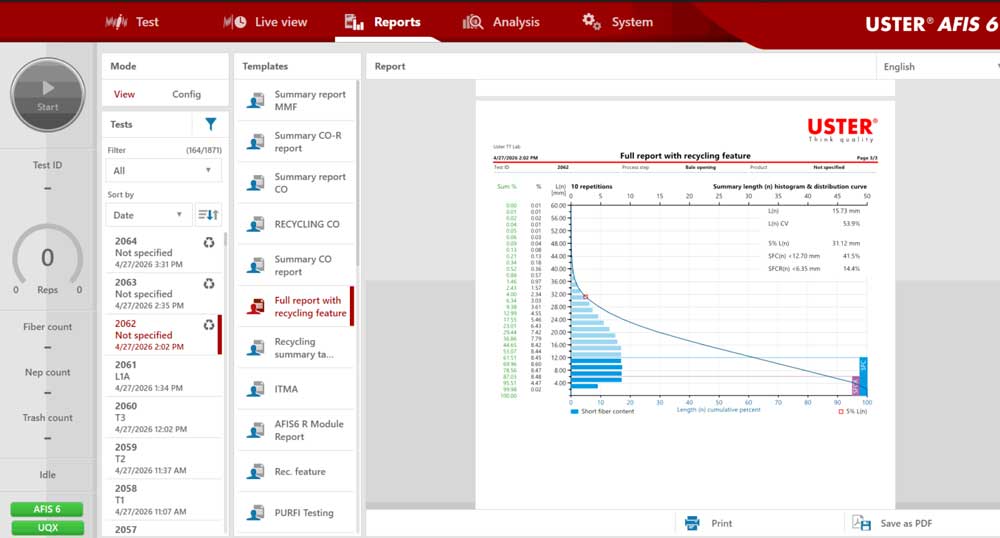
Task: Select test 2058 T1
Action: (163, 499)
